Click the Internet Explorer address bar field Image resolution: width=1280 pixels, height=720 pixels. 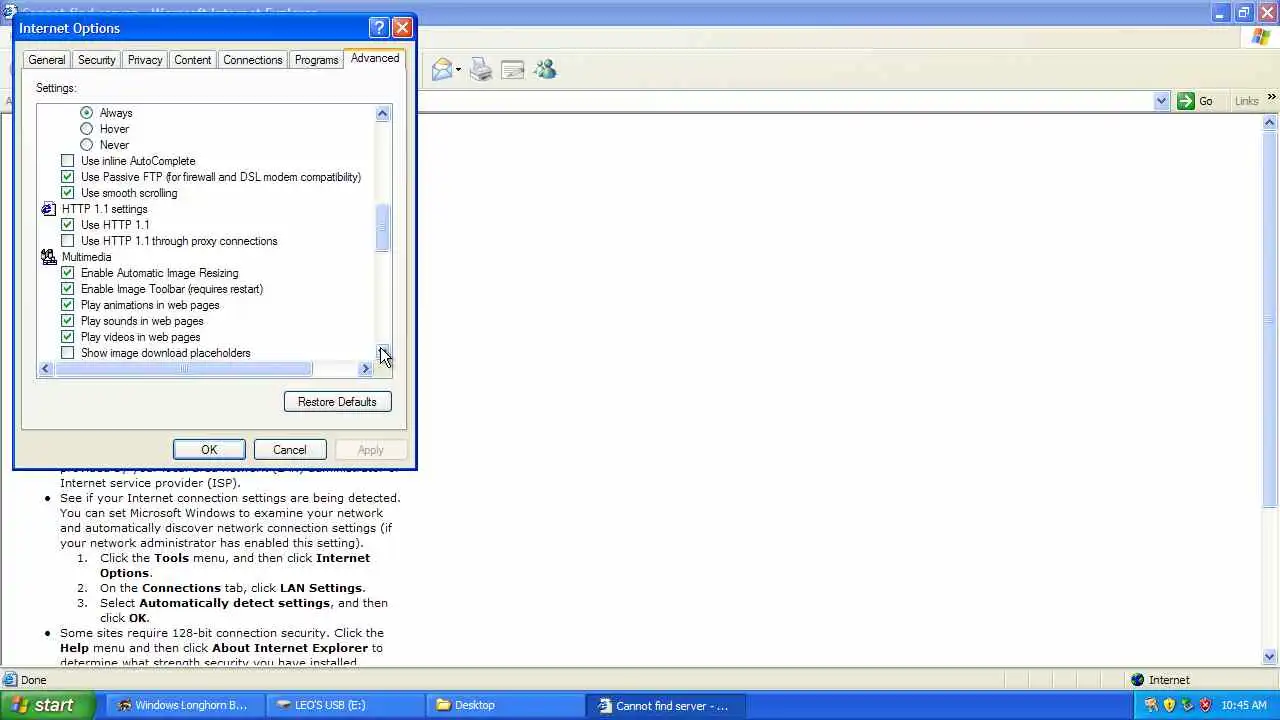(785, 101)
